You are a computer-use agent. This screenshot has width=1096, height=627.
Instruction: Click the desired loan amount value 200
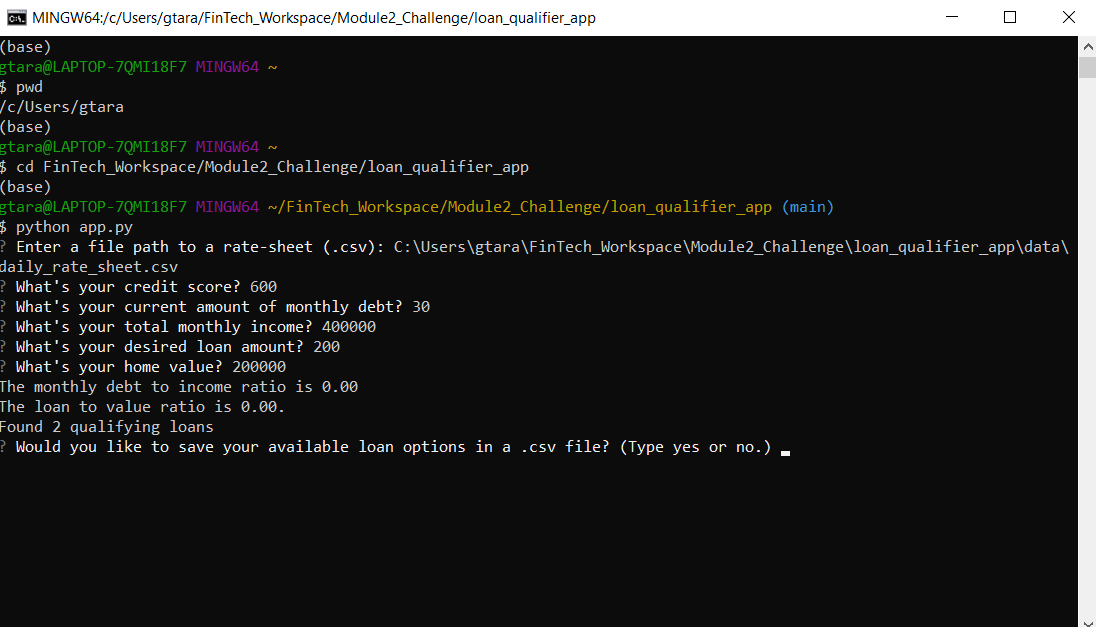[x=326, y=347]
